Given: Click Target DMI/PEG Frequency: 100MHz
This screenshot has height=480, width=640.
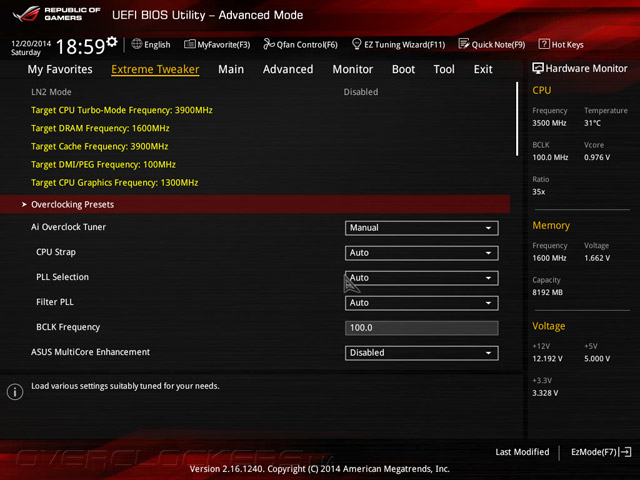Looking at the screenshot, I should click(x=103, y=164).
